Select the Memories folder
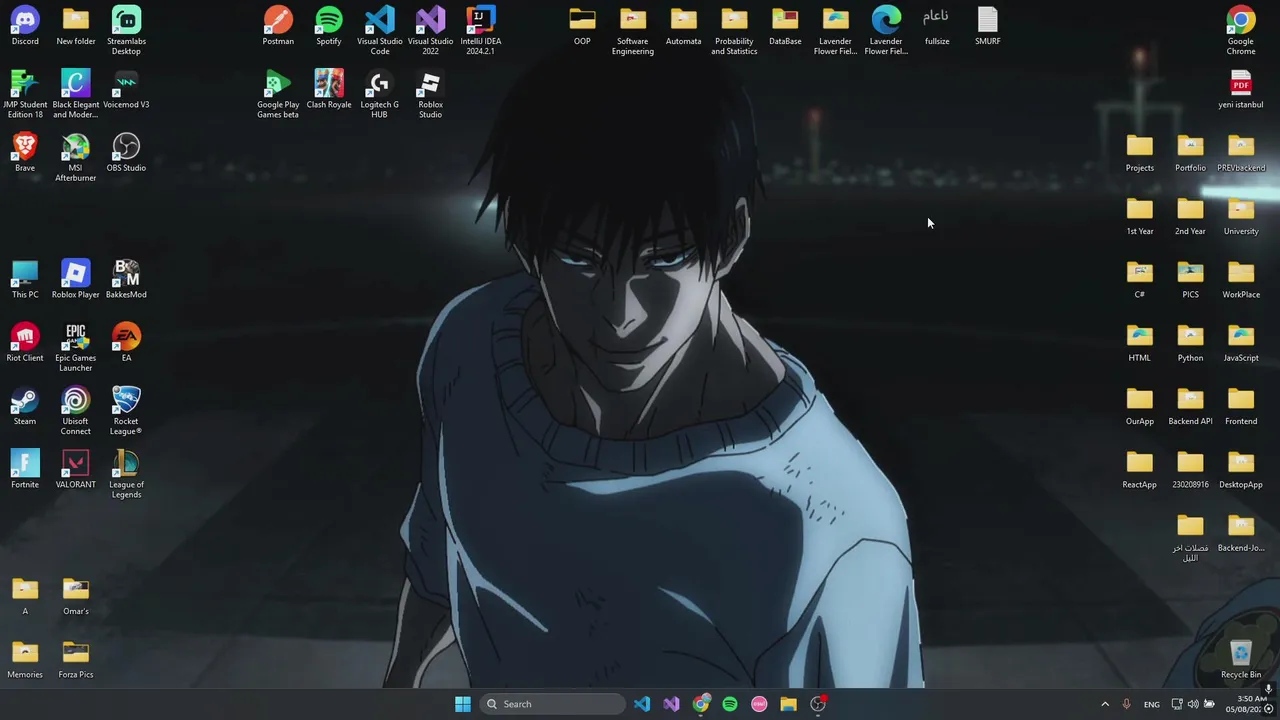Viewport: 1280px width, 720px height. pyautogui.click(x=25, y=660)
